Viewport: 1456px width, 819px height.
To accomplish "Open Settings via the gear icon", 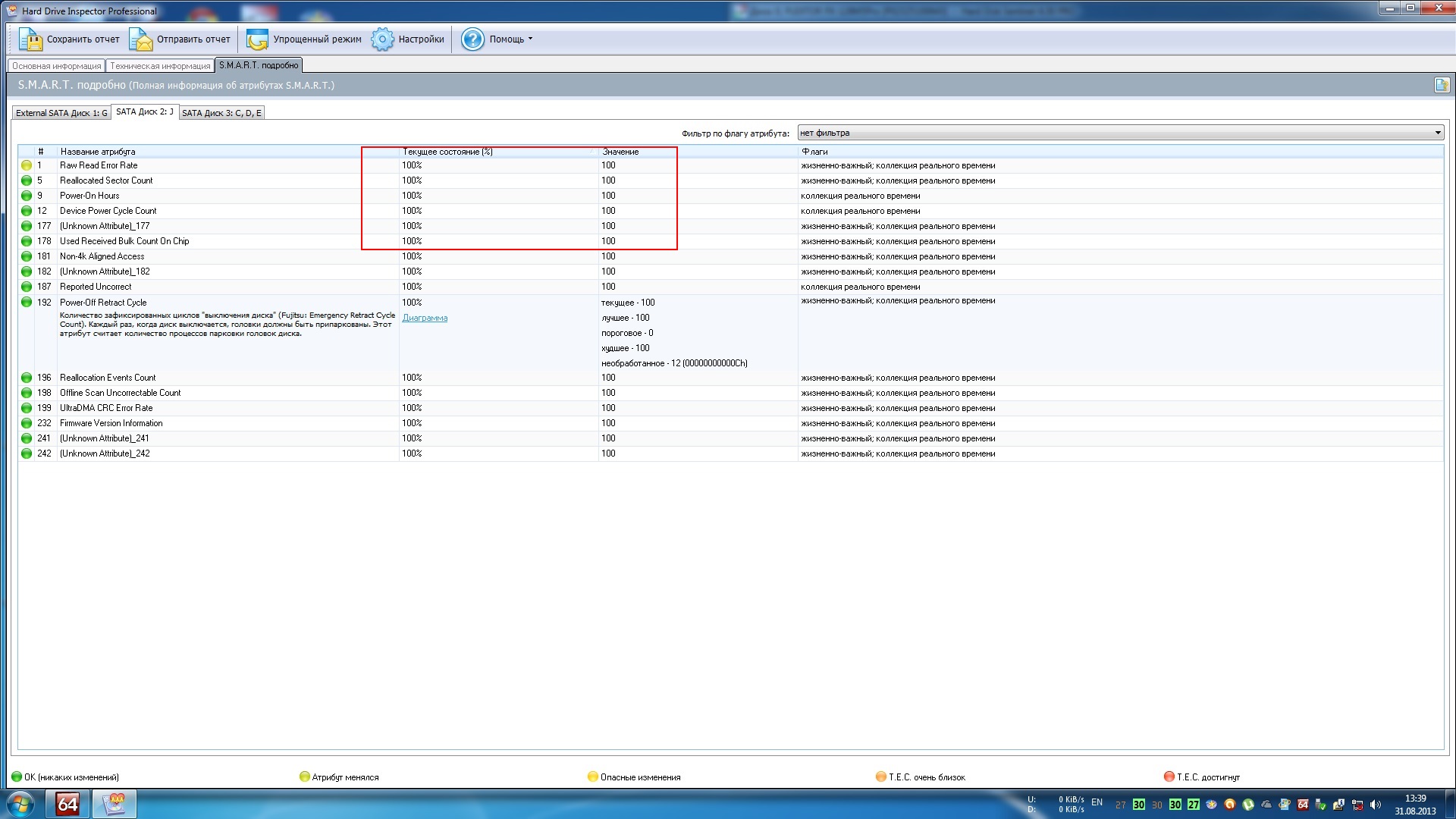I will (382, 39).
